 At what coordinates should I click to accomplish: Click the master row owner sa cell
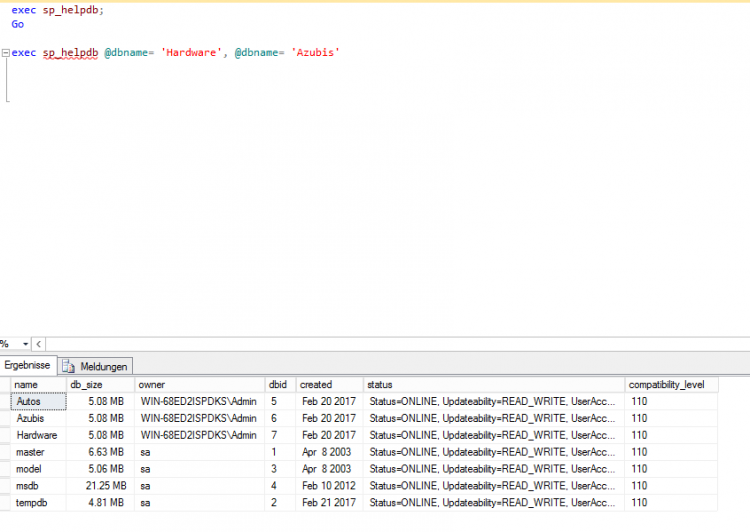(200, 452)
